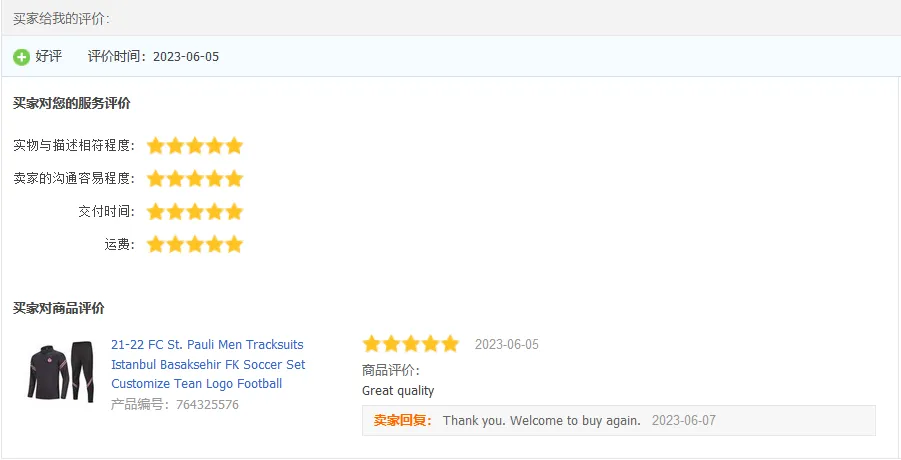Click the product number 764325576

pyautogui.click(x=207, y=405)
